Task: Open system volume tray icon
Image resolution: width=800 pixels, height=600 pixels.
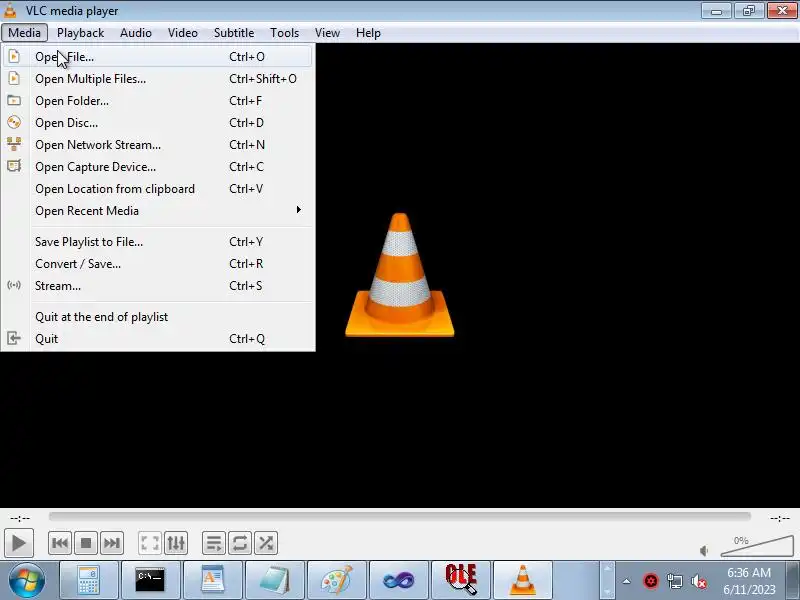Action: pos(699,581)
